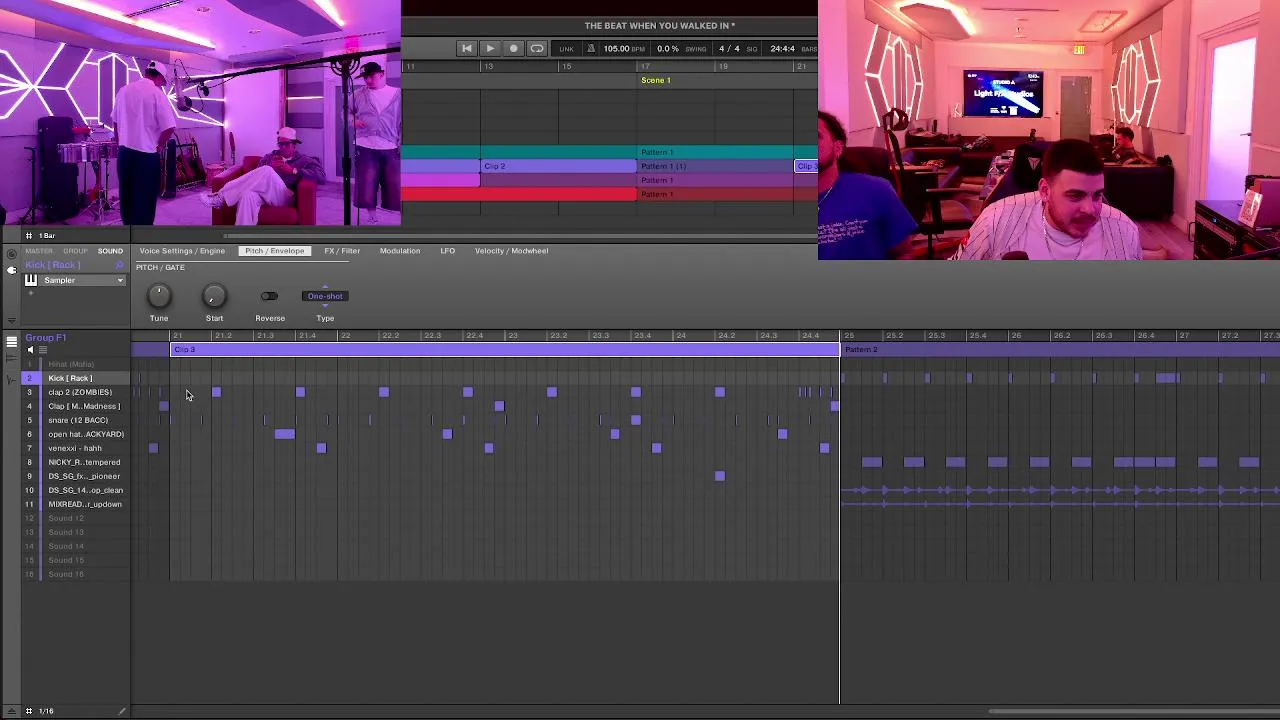Toggle the speaker audition icon
This screenshot has height=720, width=1280.
point(30,350)
